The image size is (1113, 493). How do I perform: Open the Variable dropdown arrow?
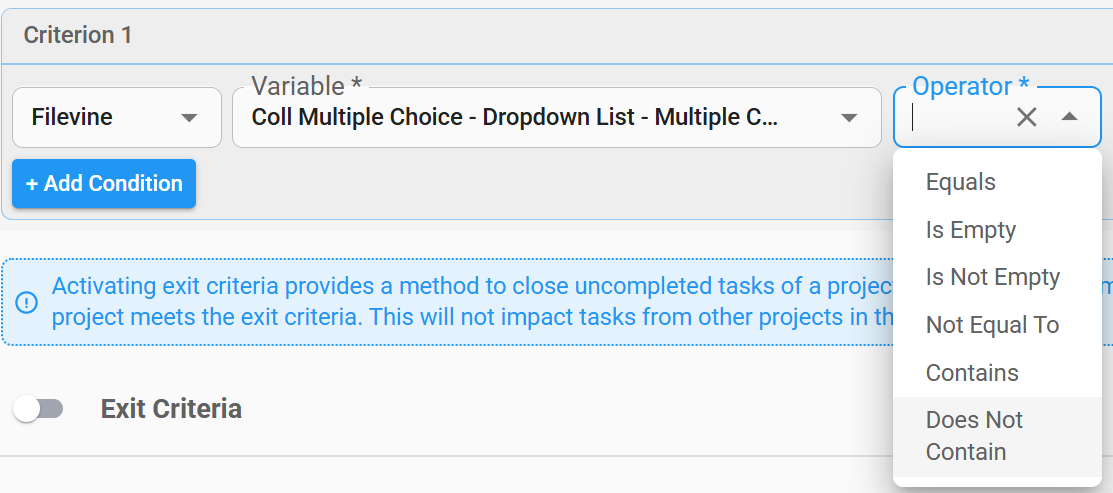[x=849, y=118]
